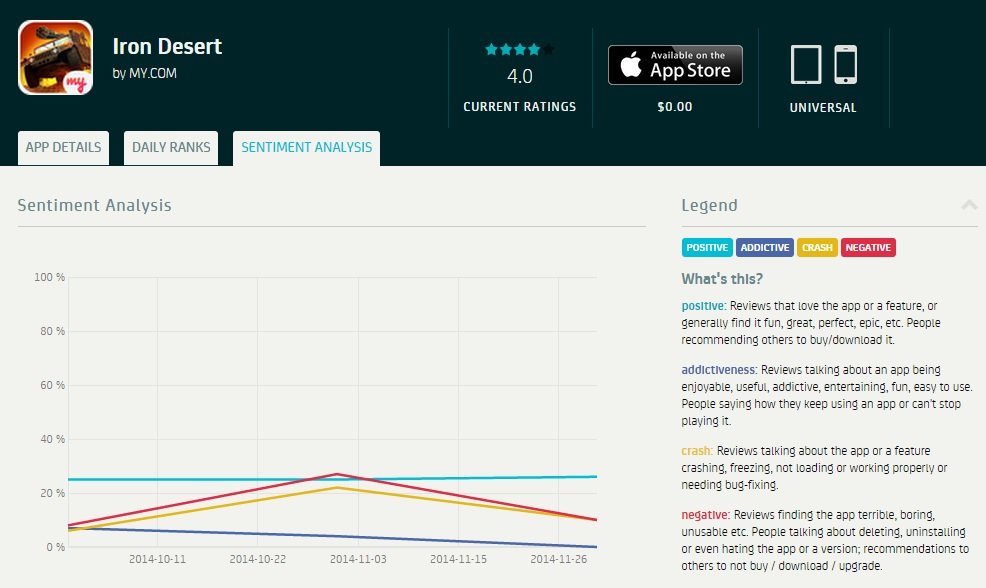The image size is (986, 588).
Task: Click the 'negative:' description term
Action: click(x=706, y=515)
